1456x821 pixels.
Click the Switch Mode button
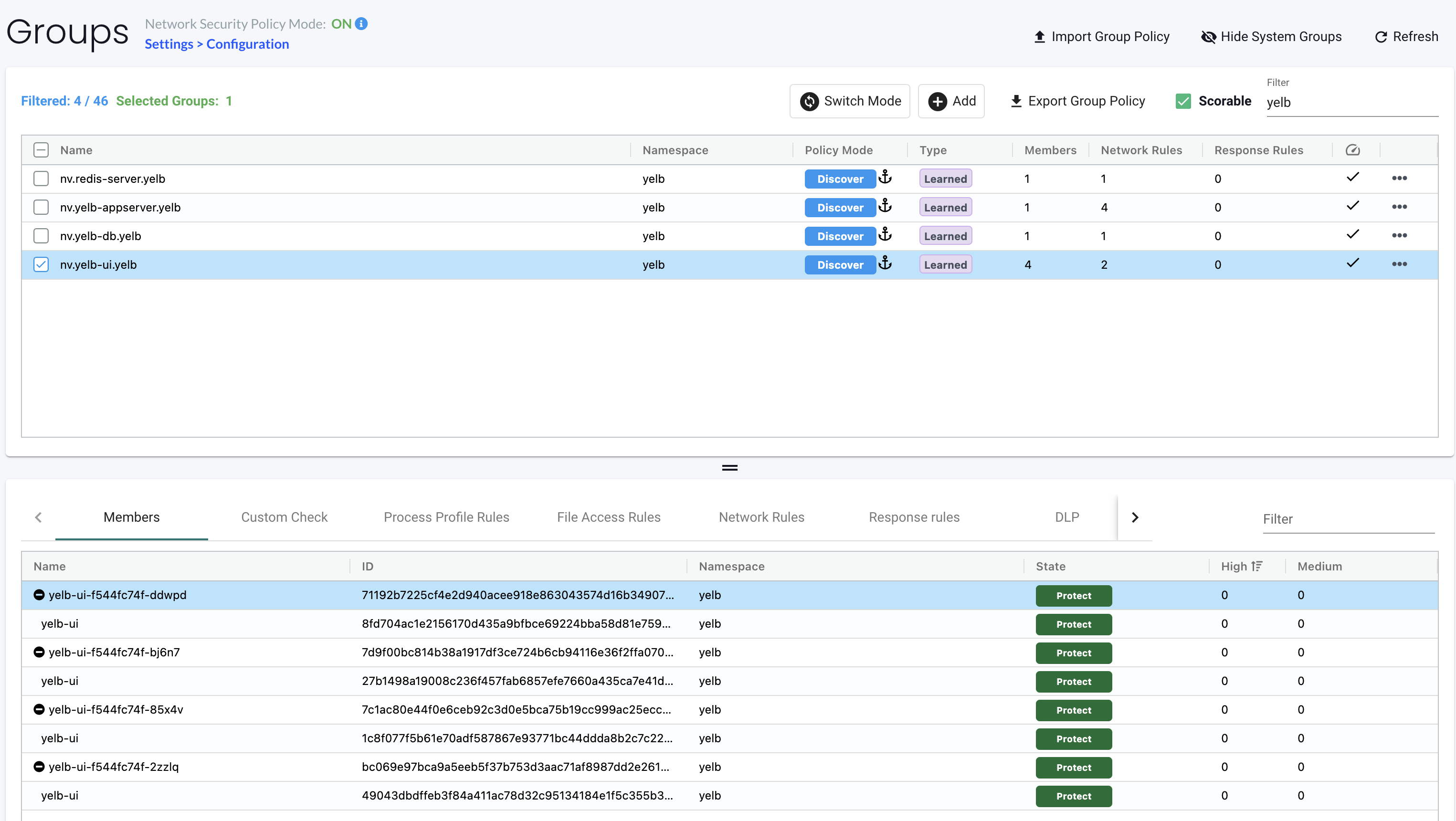(x=850, y=101)
